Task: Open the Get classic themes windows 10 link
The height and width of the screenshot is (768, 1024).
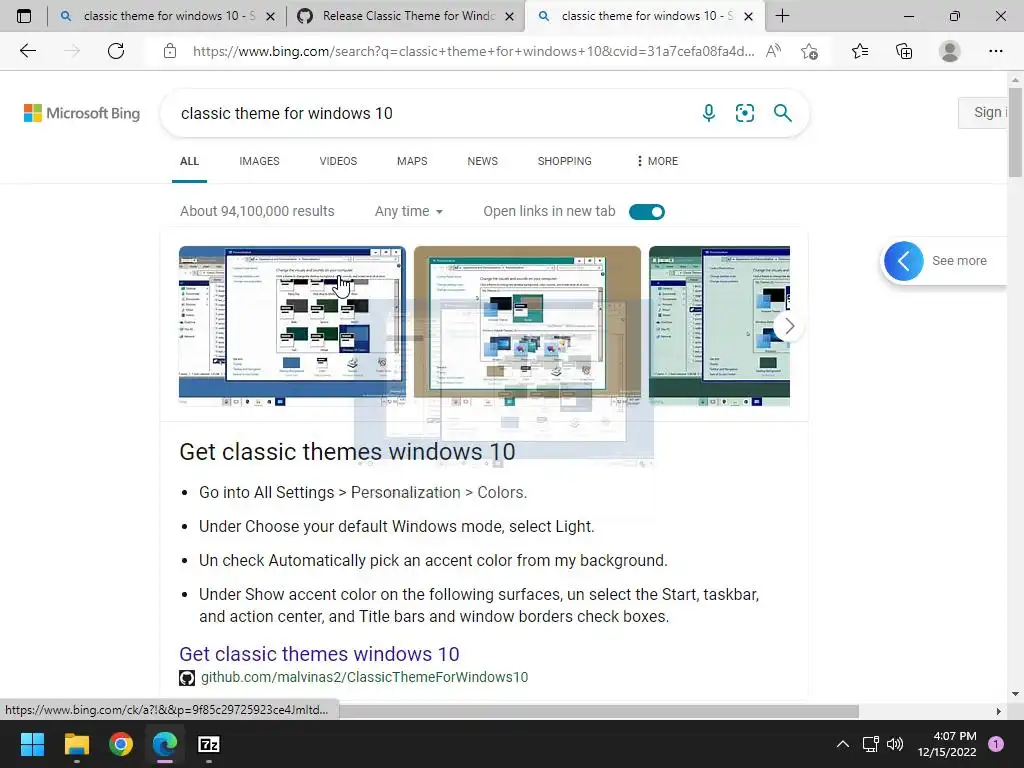Action: click(x=319, y=654)
